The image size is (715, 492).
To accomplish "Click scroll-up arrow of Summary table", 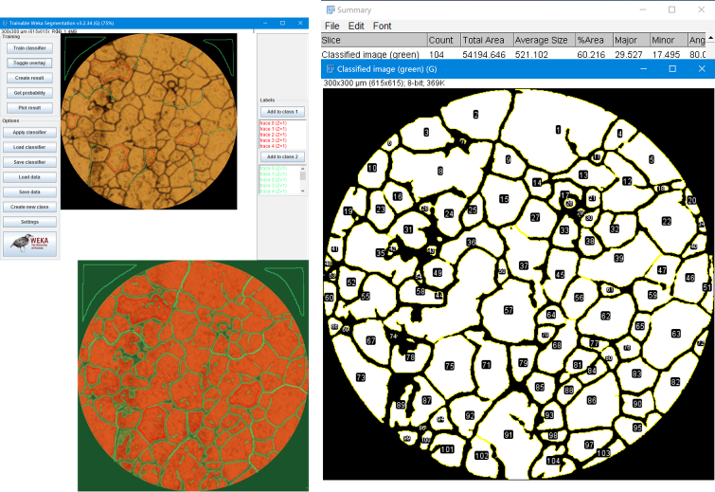I will tap(710, 38).
